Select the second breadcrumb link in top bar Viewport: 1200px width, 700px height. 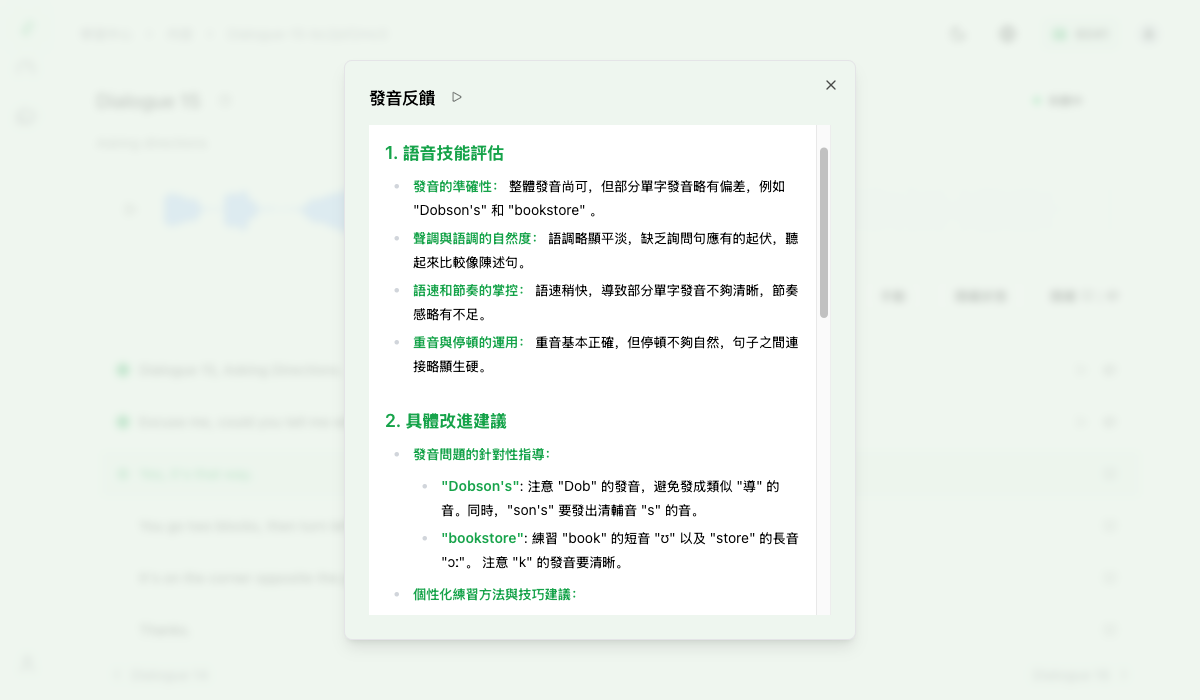click(x=178, y=33)
